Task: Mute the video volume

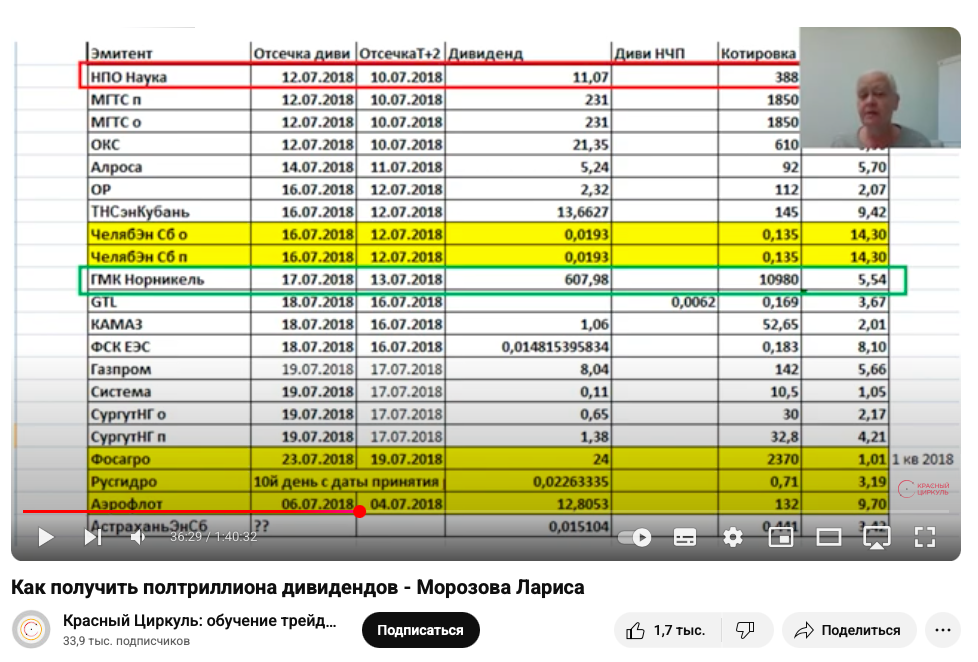Action: 138,537
